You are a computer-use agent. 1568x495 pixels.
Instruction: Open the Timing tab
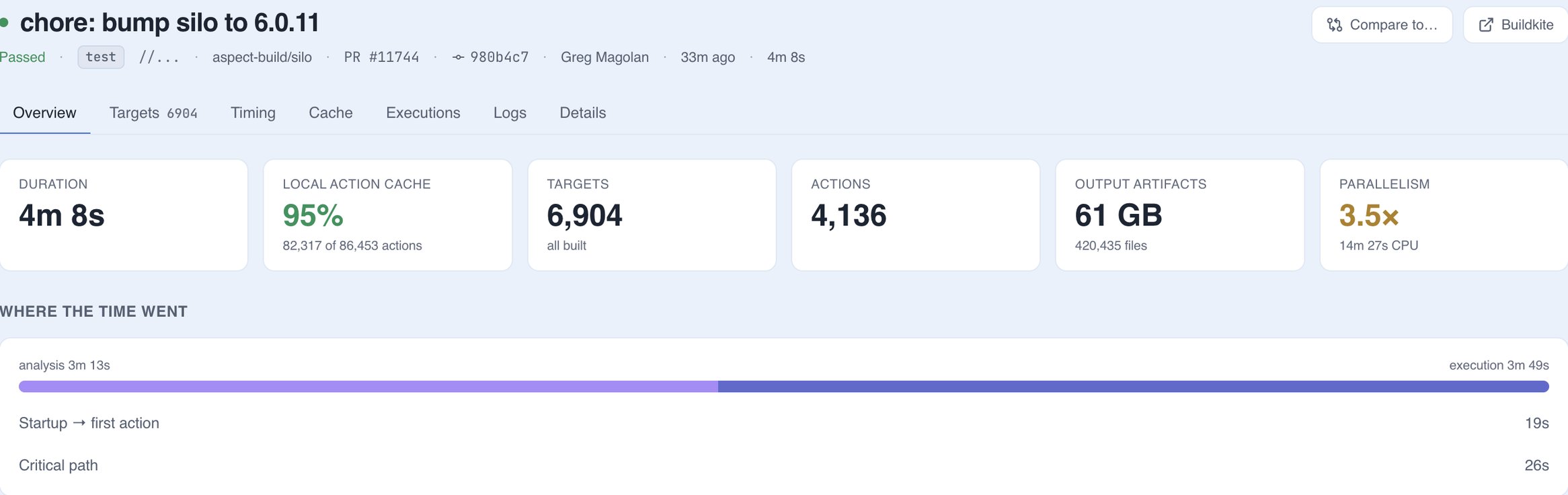(253, 113)
